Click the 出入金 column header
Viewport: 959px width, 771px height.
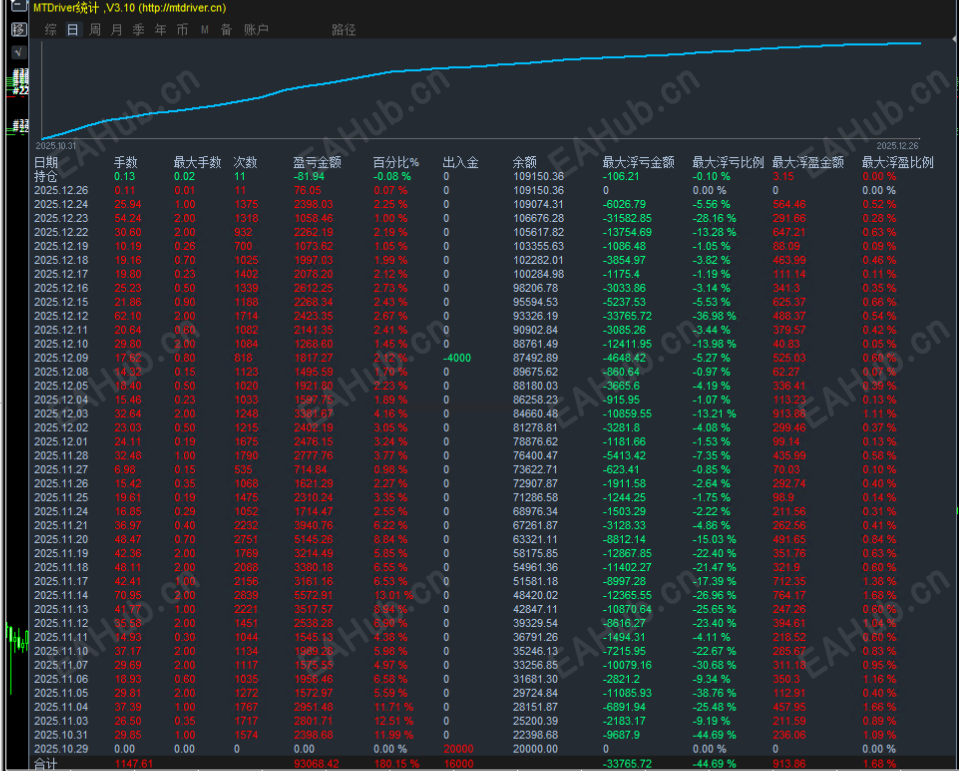coord(461,162)
